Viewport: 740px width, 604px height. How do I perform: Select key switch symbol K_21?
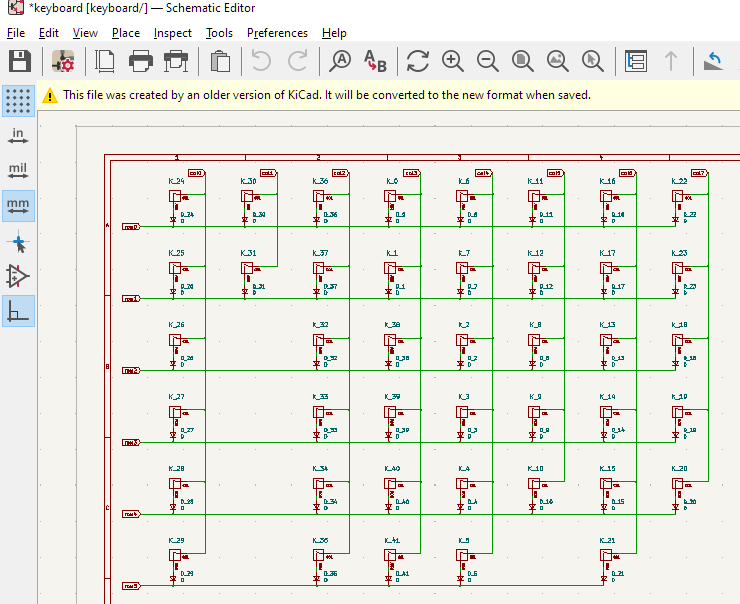pyautogui.click(x=606, y=555)
